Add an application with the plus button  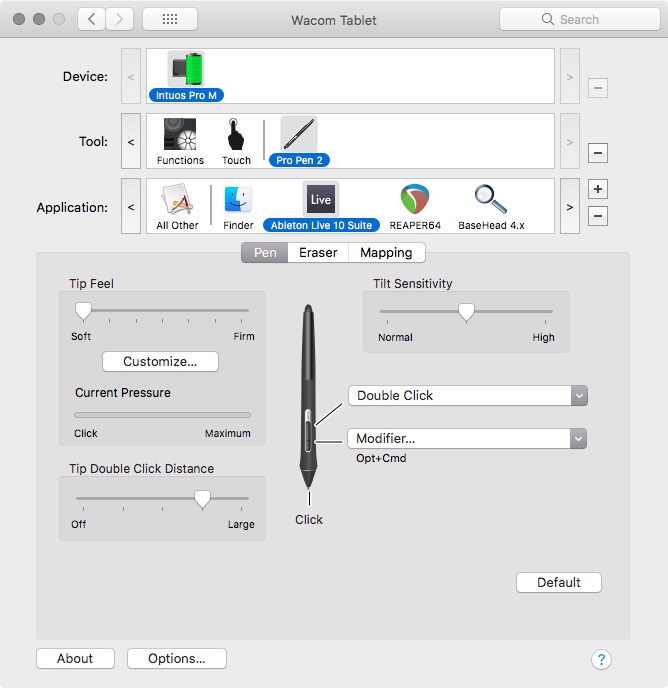[598, 189]
